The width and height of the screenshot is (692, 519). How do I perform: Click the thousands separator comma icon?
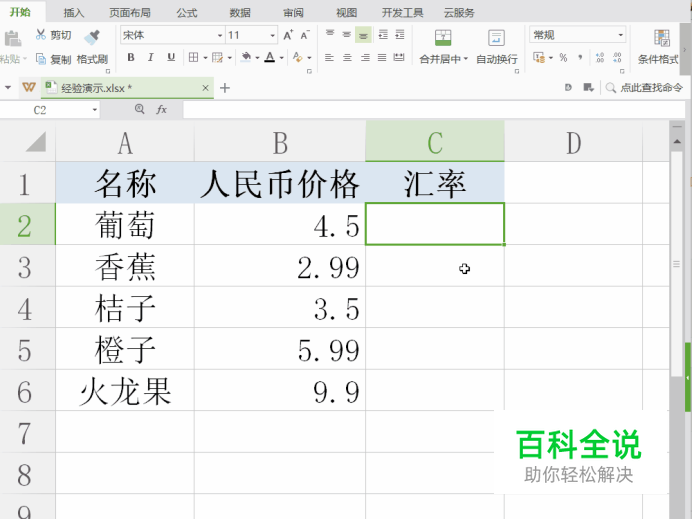580,57
